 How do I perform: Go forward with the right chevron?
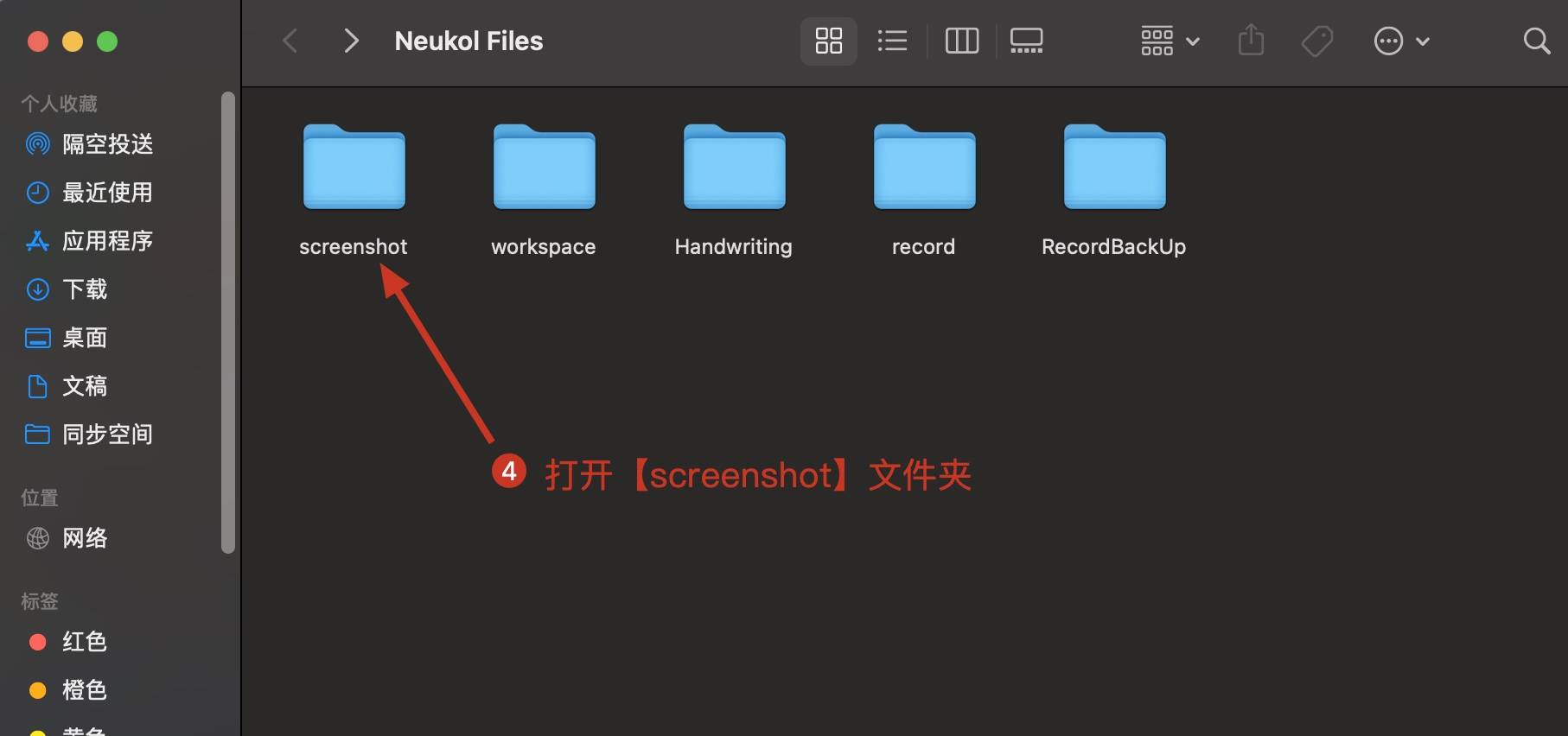(x=350, y=41)
